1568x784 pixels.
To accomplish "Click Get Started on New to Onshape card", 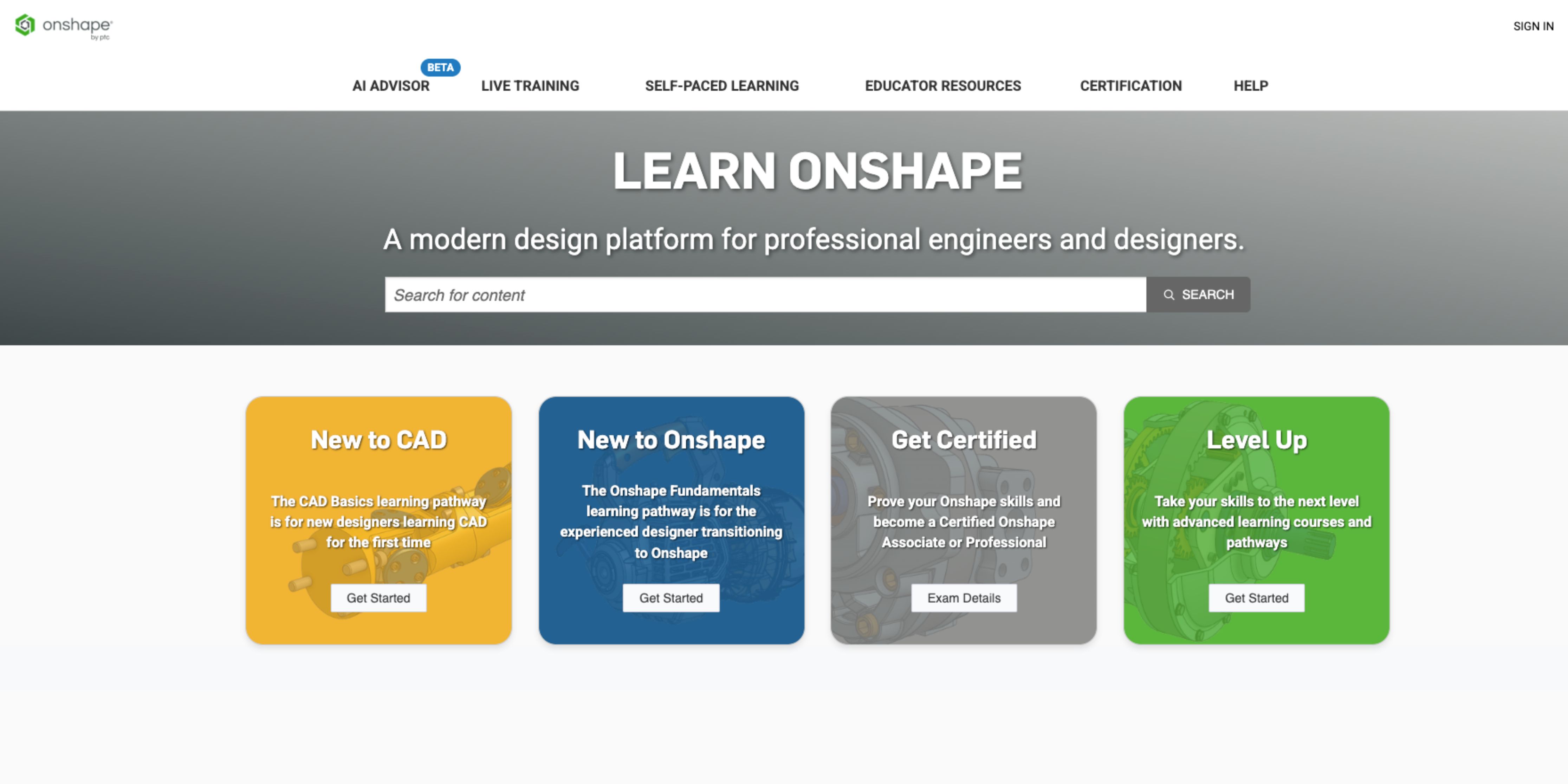I will (x=671, y=598).
